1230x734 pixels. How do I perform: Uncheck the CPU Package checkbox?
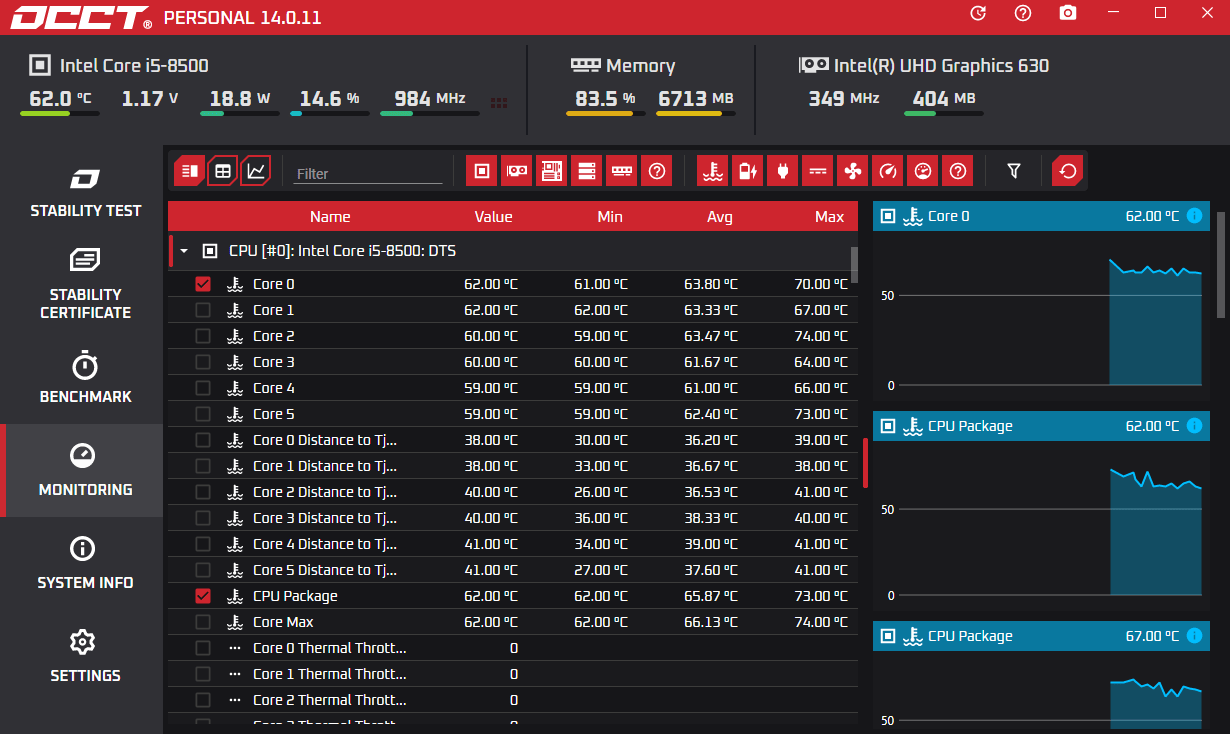click(x=203, y=596)
